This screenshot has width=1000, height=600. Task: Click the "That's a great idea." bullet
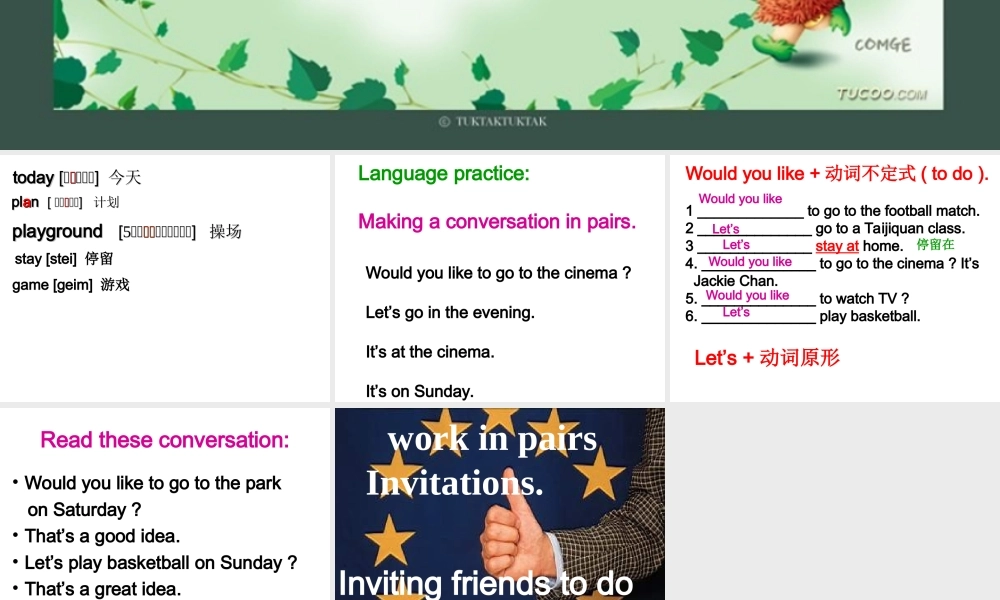coord(103,589)
